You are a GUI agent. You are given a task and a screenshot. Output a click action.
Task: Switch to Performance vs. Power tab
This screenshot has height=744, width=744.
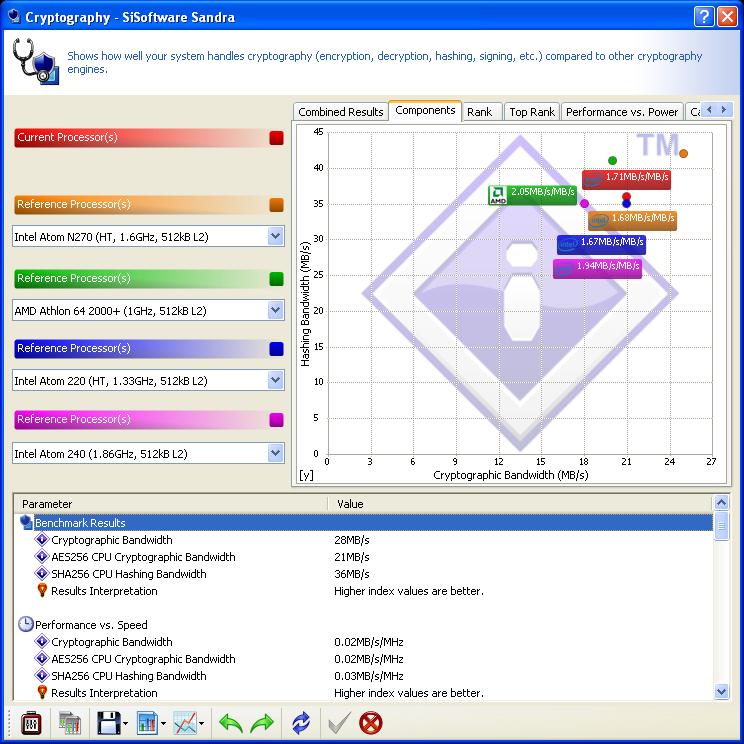622,112
